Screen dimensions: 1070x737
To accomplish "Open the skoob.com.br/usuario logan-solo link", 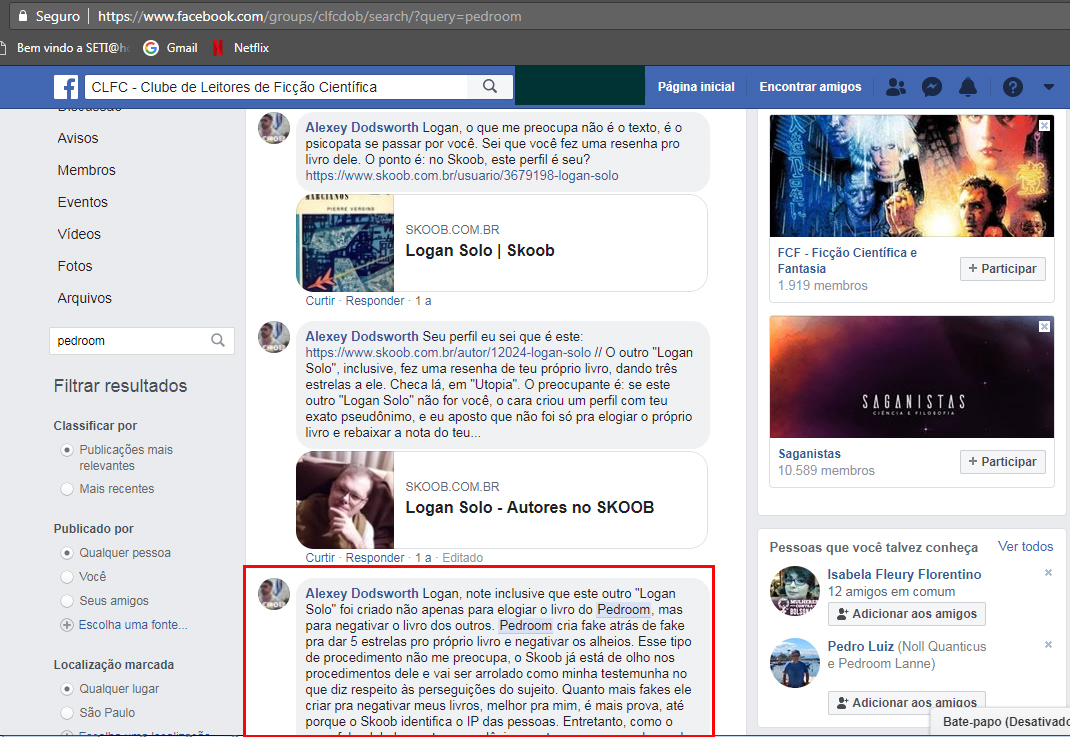I will pyautogui.click(x=462, y=175).
